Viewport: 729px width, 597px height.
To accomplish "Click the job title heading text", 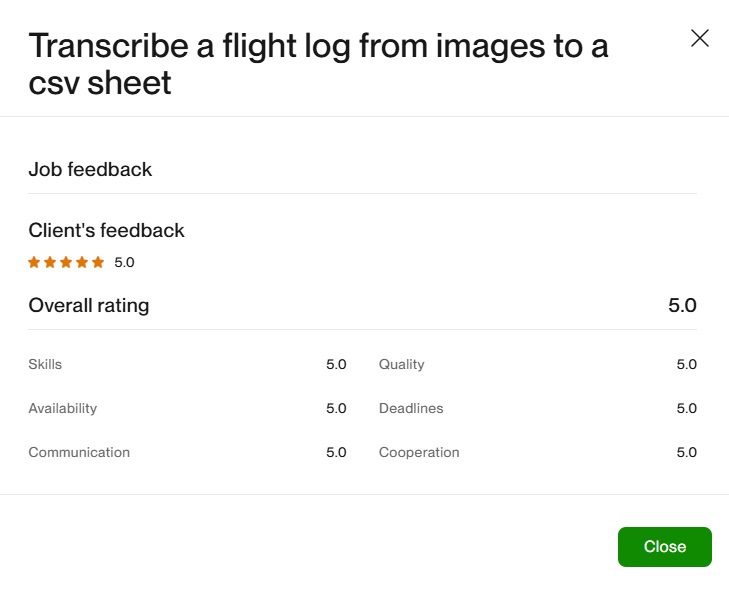I will (x=318, y=63).
